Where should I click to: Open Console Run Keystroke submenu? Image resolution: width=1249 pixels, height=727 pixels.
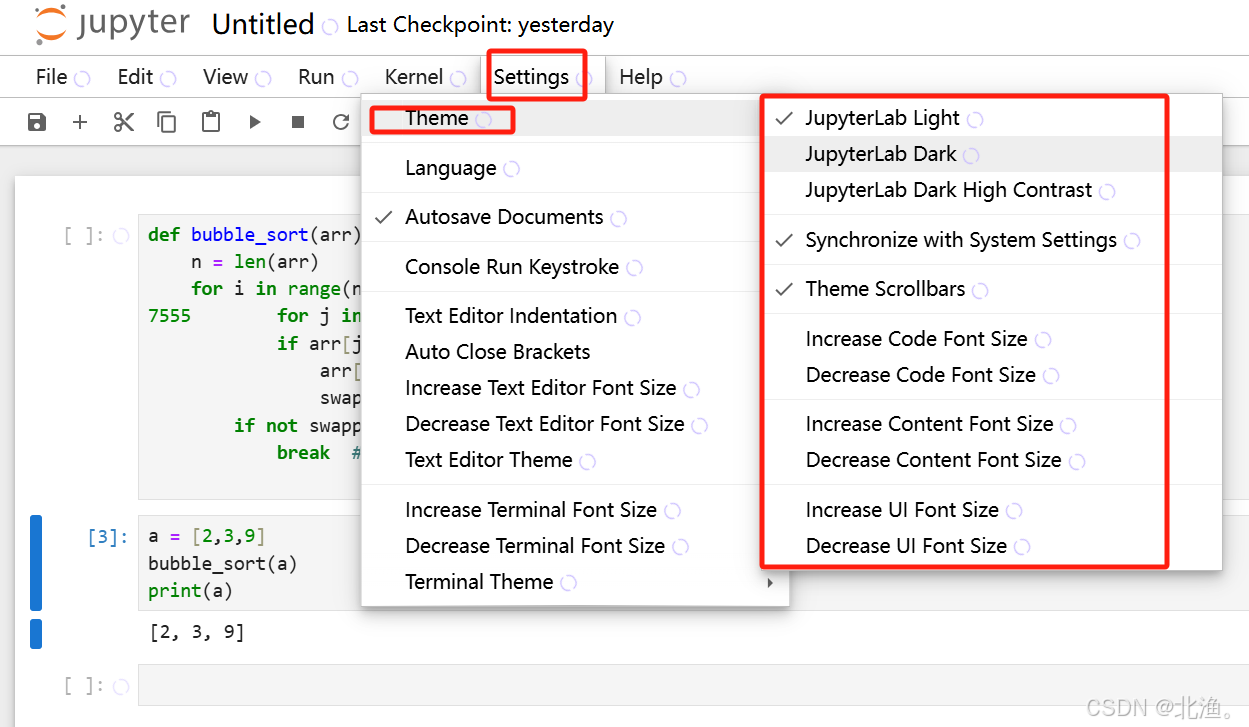click(x=575, y=267)
